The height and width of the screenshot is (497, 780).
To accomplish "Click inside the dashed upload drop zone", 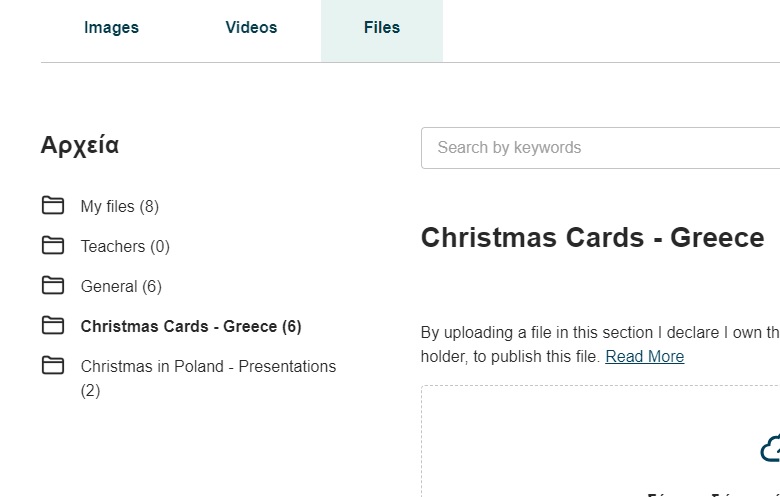I will click(x=600, y=441).
